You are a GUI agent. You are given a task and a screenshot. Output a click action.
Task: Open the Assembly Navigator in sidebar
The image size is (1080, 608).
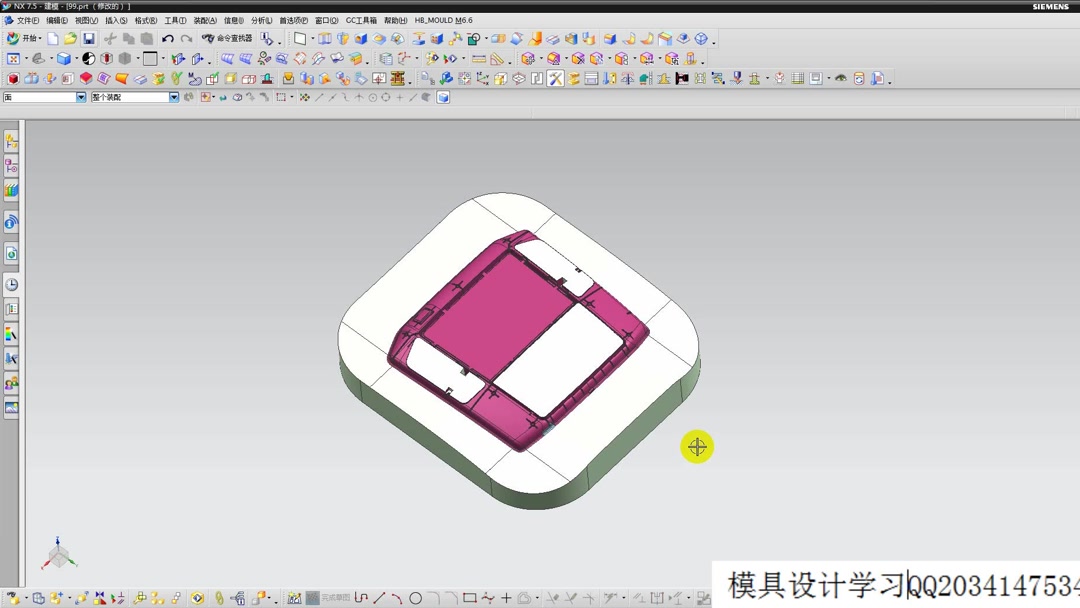pos(11,142)
